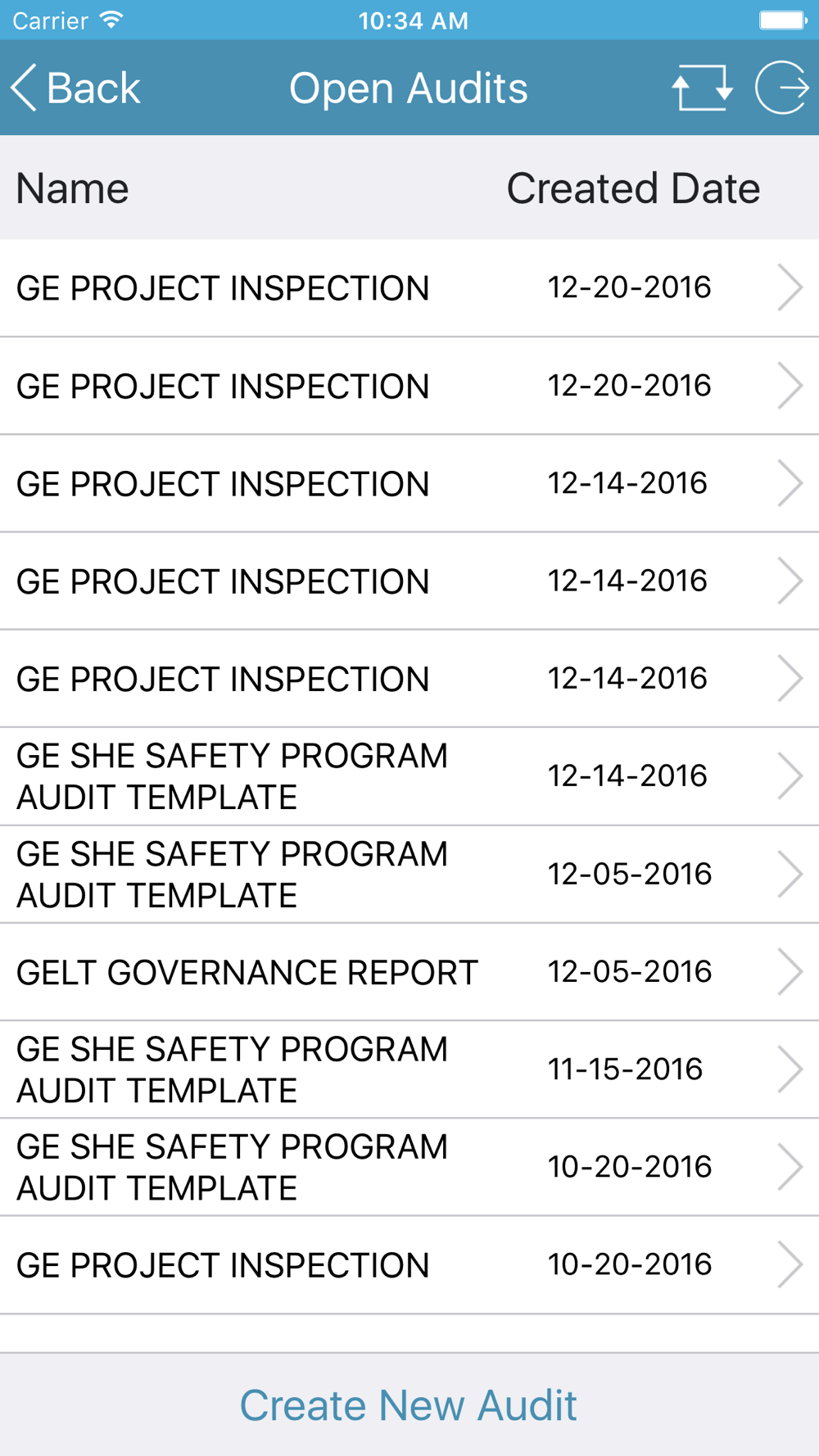Open chevron of 12-14-2016 SHE Safety audit
Image resolution: width=819 pixels, height=1456 pixels.
[x=790, y=776]
